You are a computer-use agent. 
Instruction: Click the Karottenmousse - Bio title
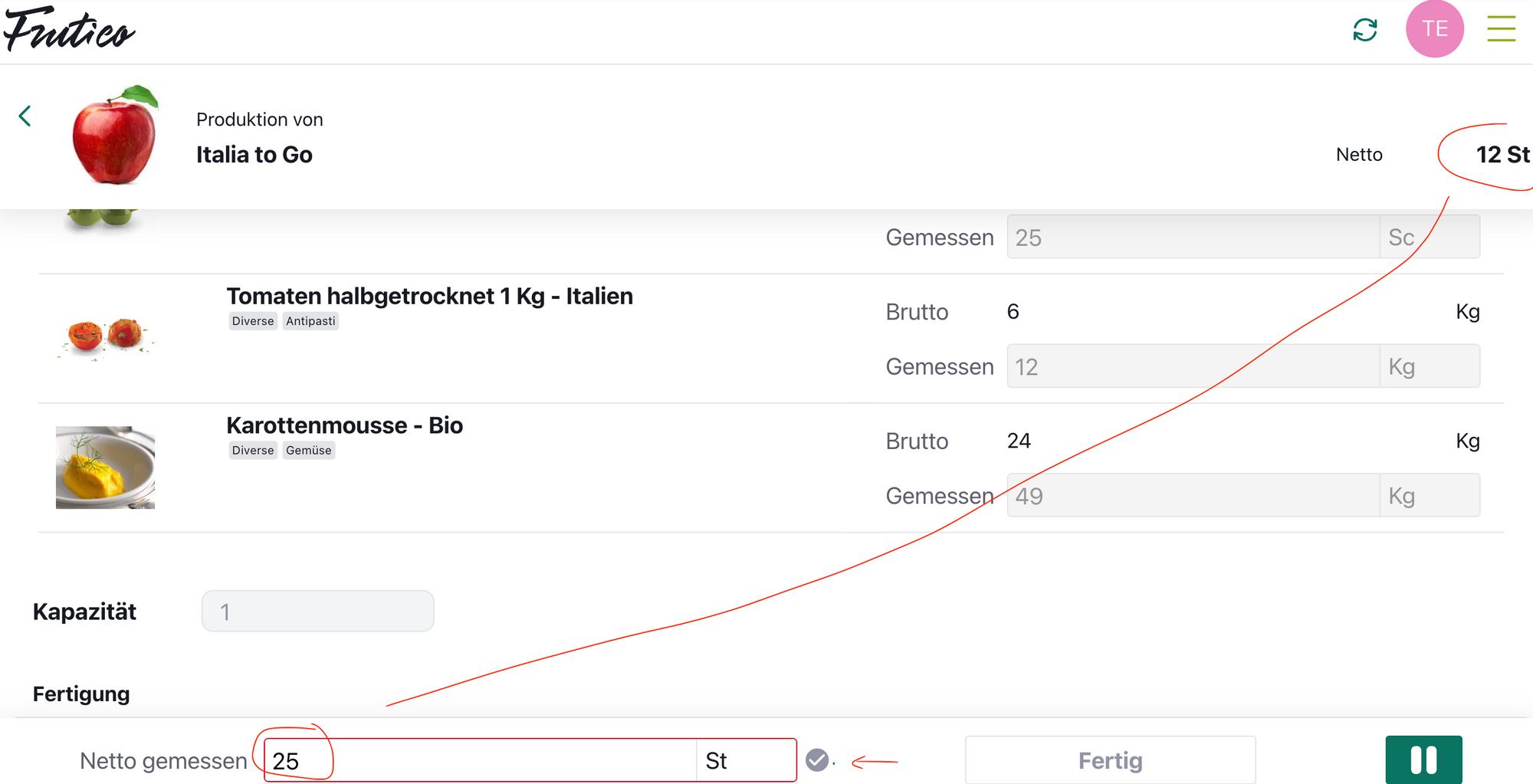coord(344,425)
